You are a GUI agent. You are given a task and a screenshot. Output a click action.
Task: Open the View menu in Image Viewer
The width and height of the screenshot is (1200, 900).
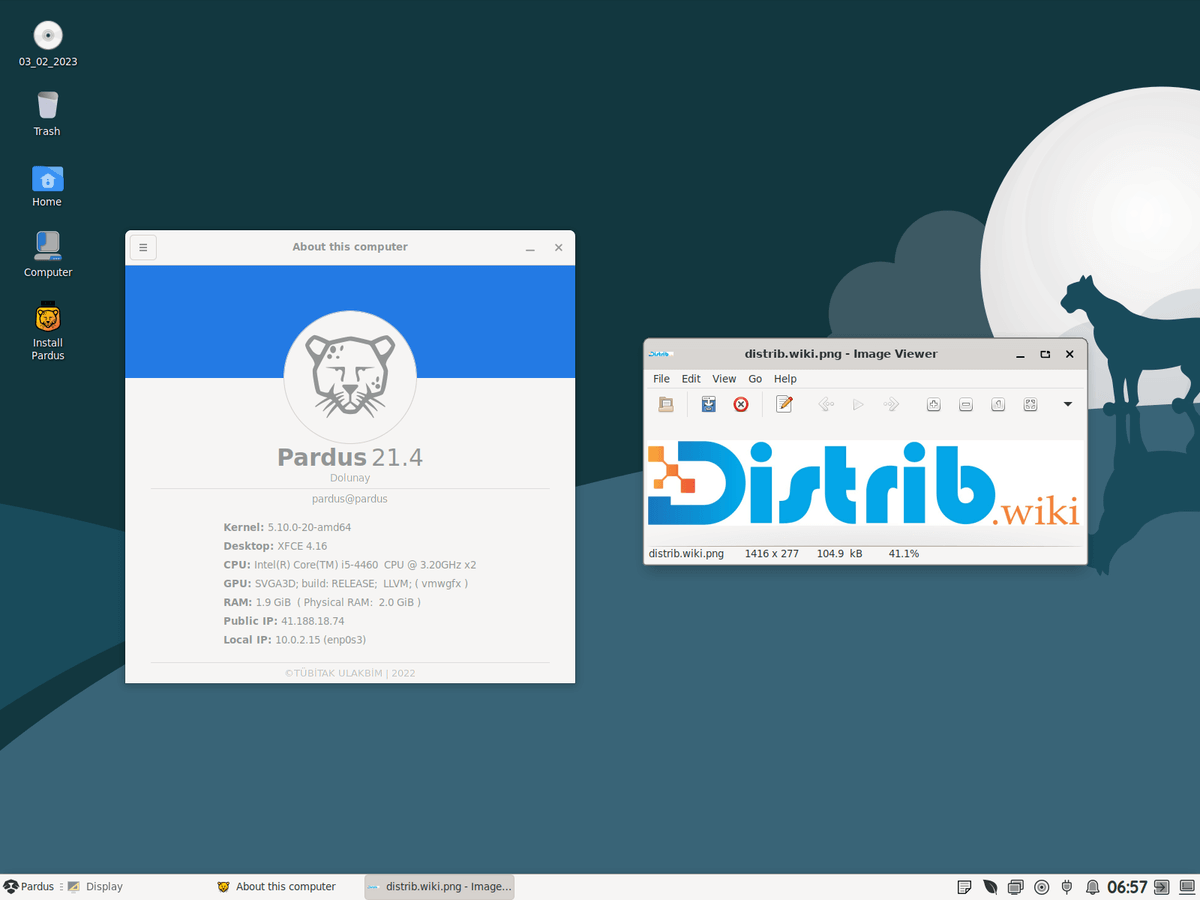(x=724, y=379)
